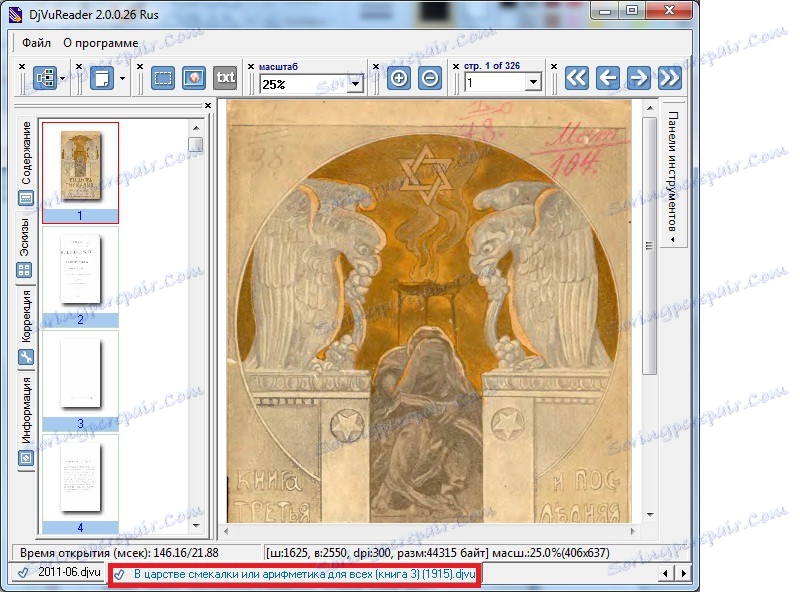Open the navigation tree toolbar button

(x=45, y=79)
